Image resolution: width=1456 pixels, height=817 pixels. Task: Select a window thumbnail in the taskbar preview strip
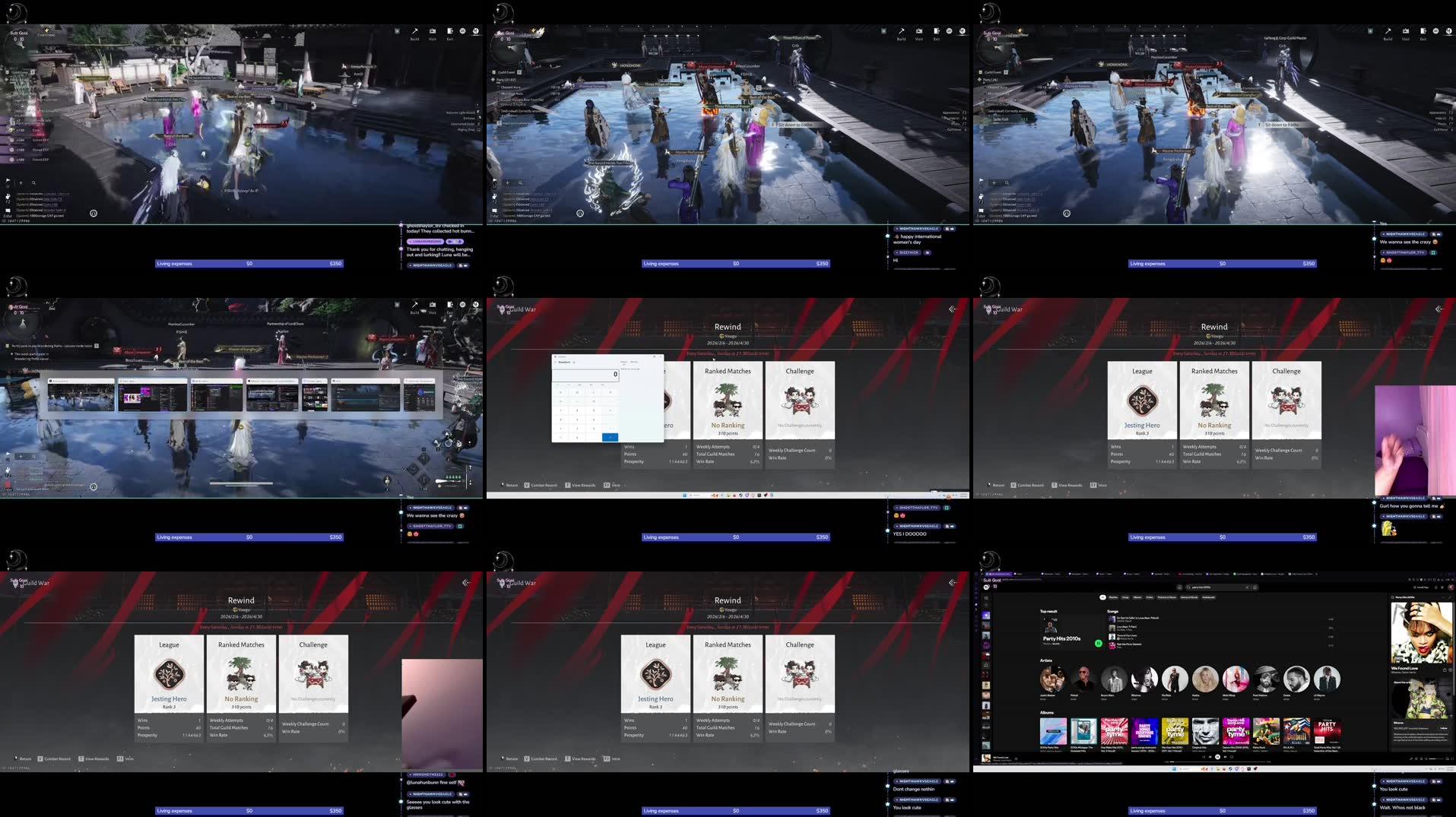[152, 393]
